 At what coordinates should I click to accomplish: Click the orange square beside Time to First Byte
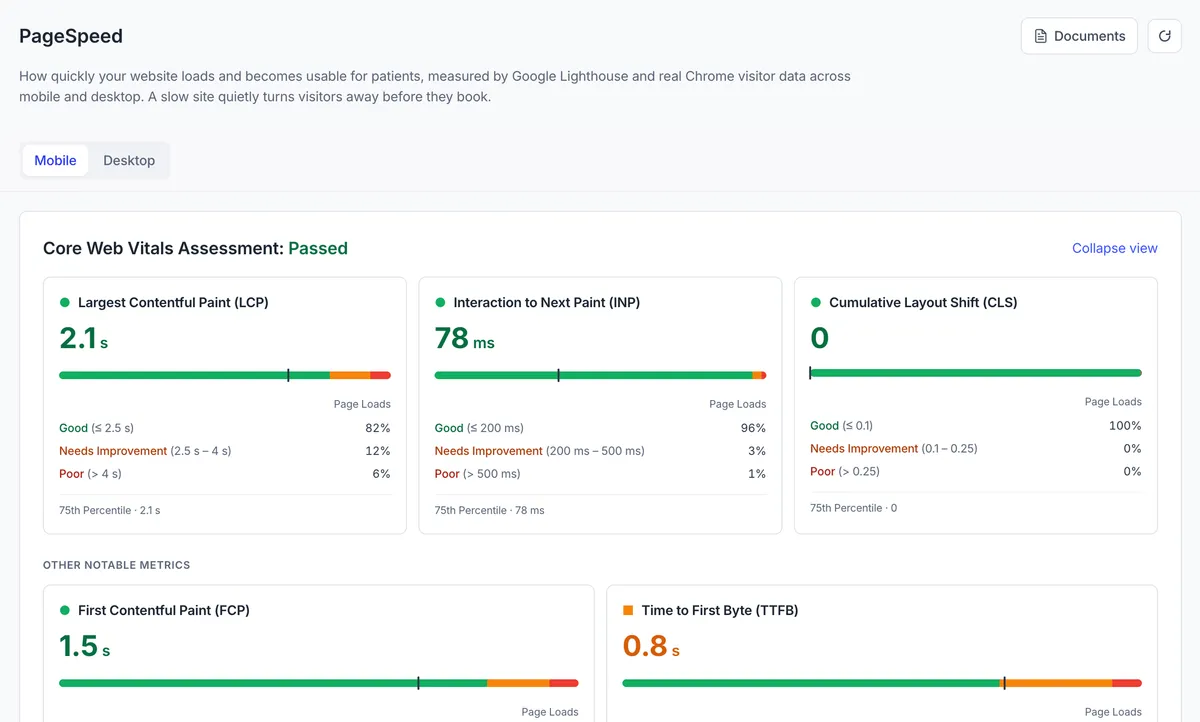pos(628,610)
